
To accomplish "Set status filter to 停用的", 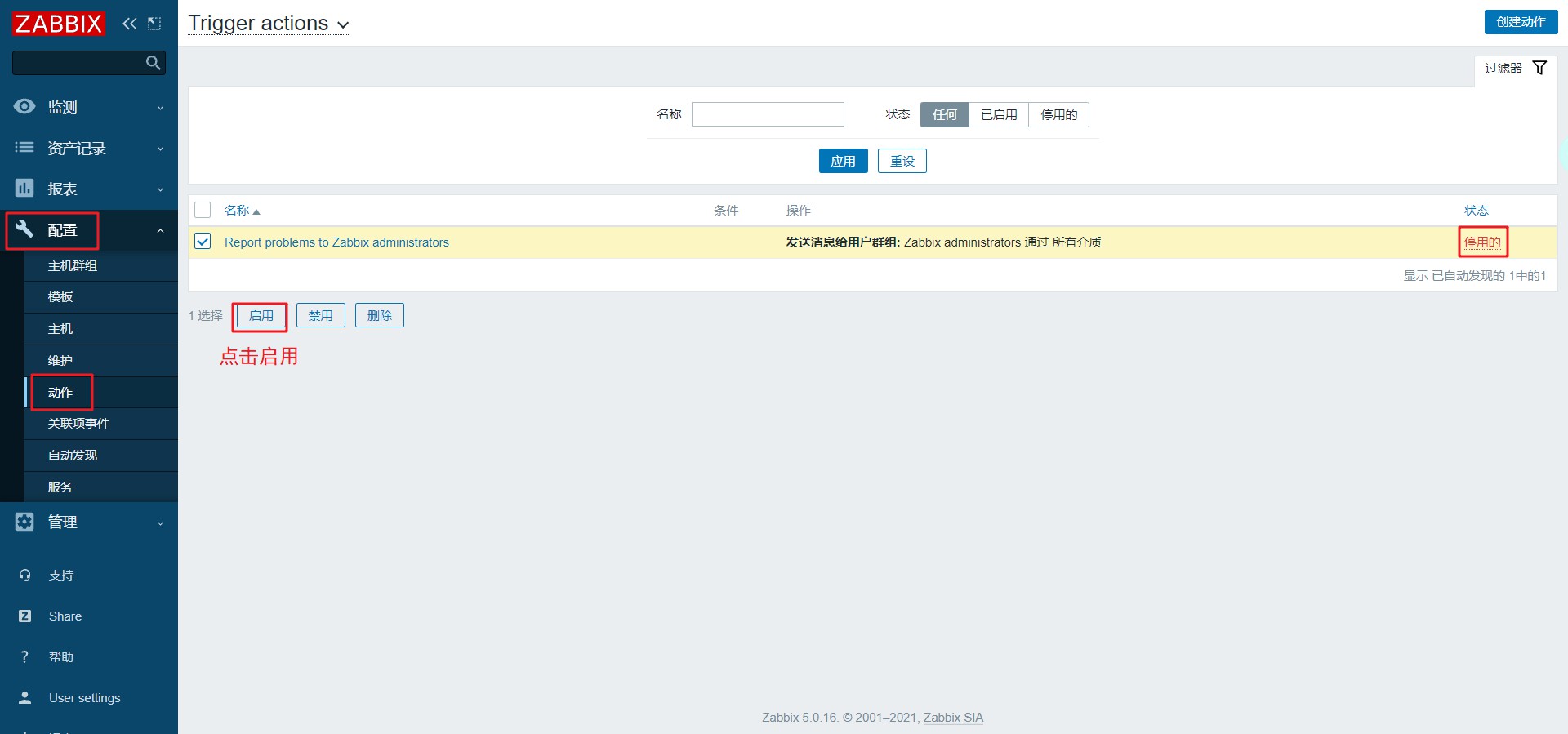I will pos(1058,115).
